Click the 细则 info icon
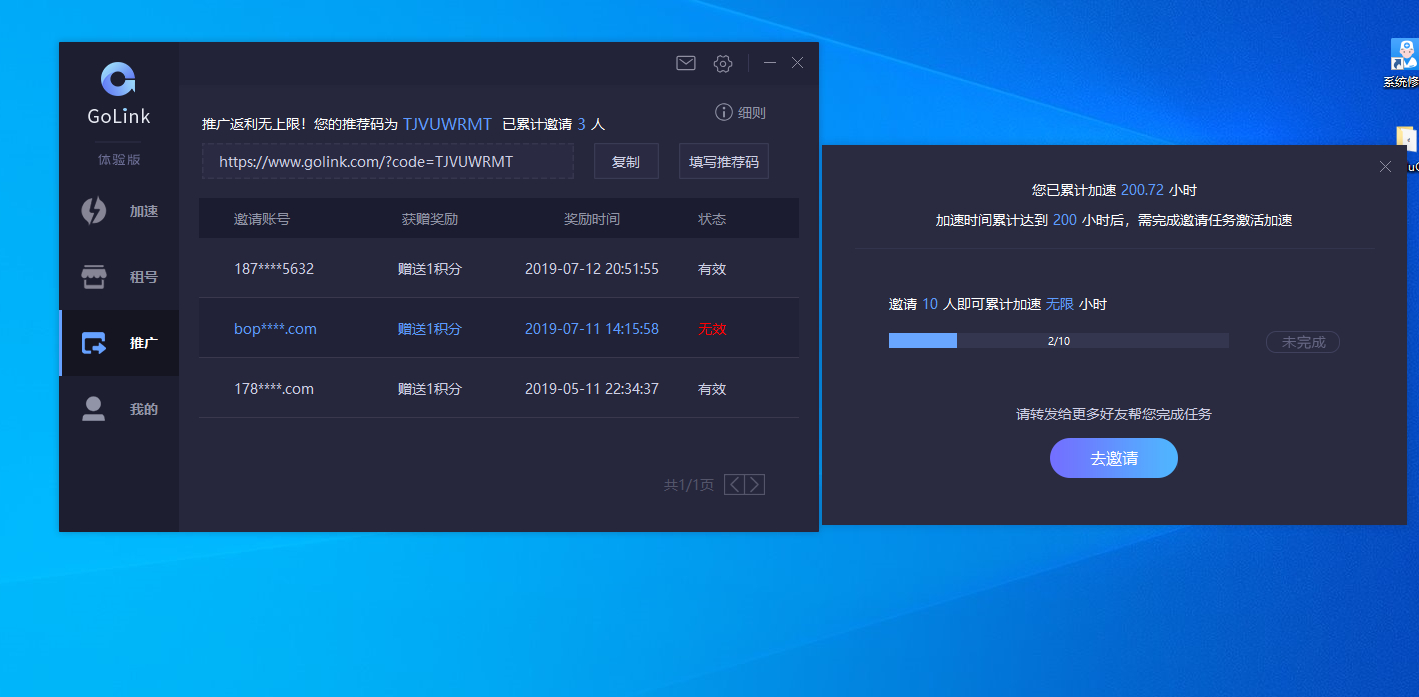 pos(724,112)
